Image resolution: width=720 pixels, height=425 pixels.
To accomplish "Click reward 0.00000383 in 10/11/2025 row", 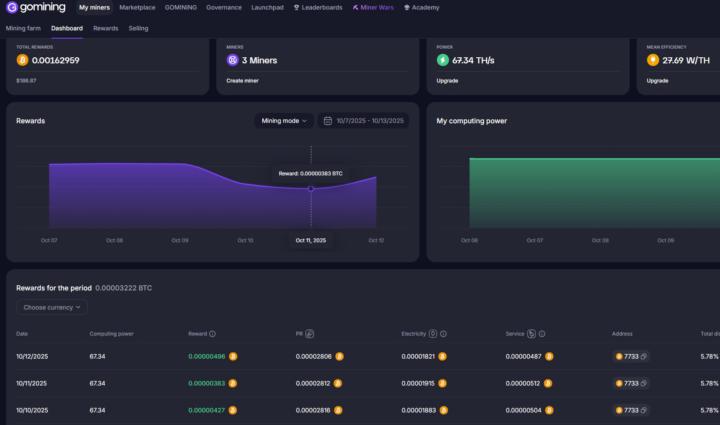I will pos(207,384).
